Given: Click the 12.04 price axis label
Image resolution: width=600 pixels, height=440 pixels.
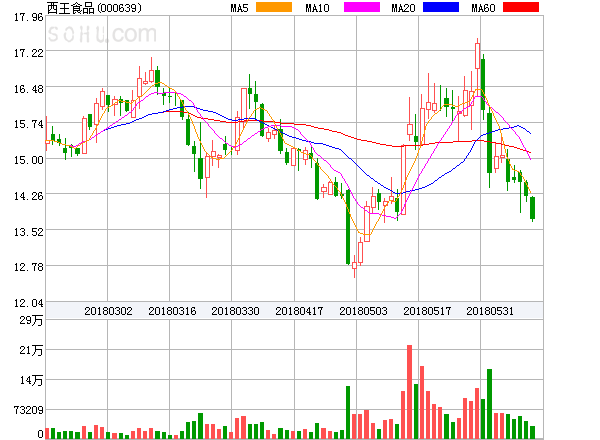Looking at the screenshot, I should point(29,303).
